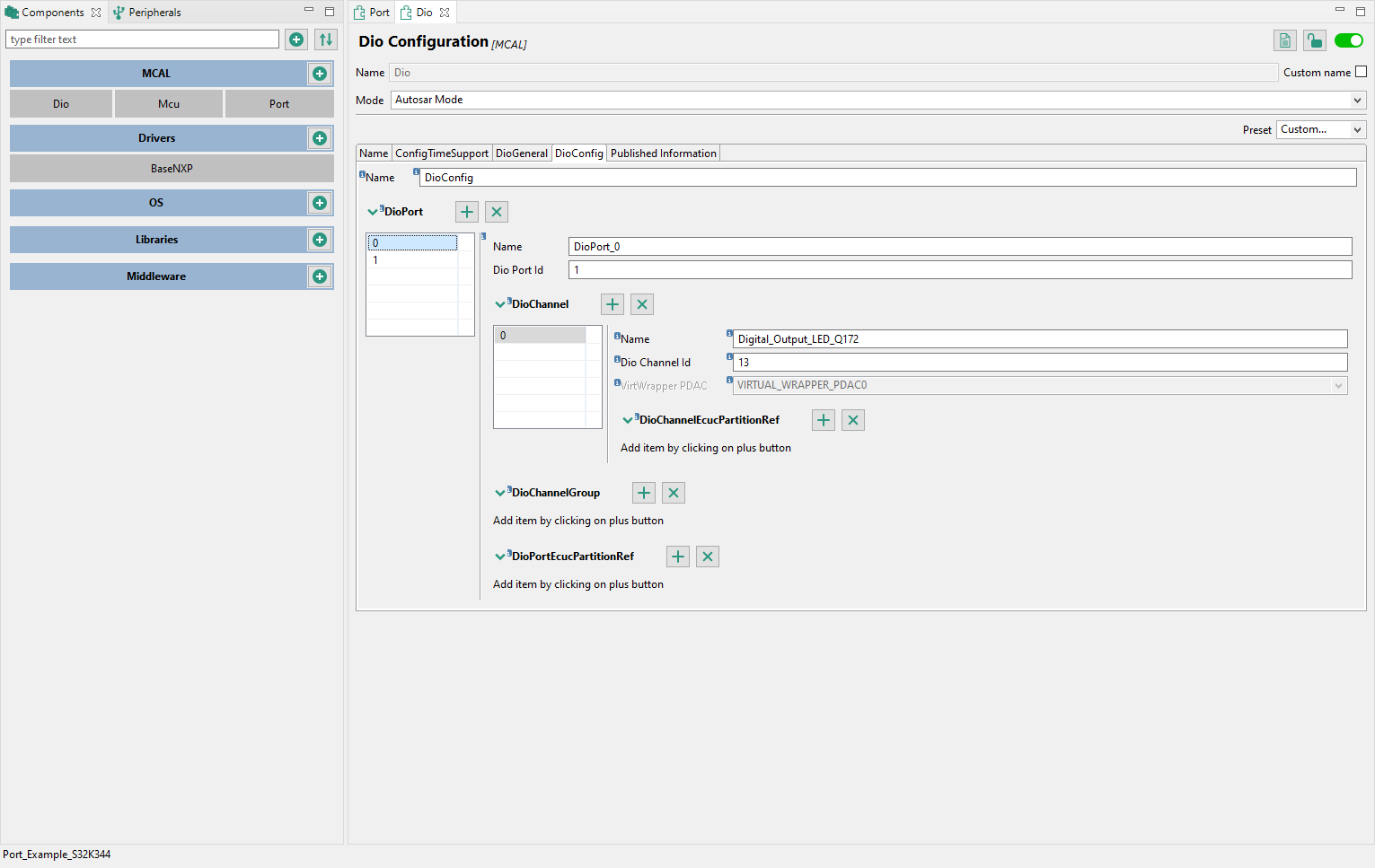This screenshot has height=868, width=1375.
Task: Toggle the green switch in top-right corner off
Action: [x=1349, y=40]
